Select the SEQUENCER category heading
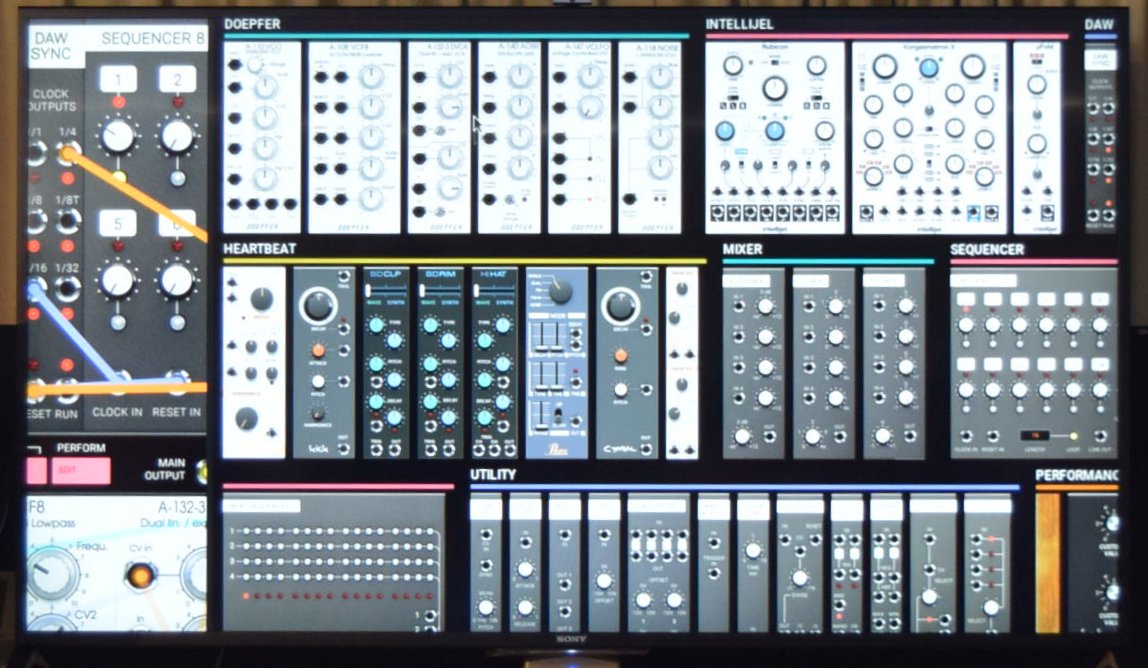 987,250
